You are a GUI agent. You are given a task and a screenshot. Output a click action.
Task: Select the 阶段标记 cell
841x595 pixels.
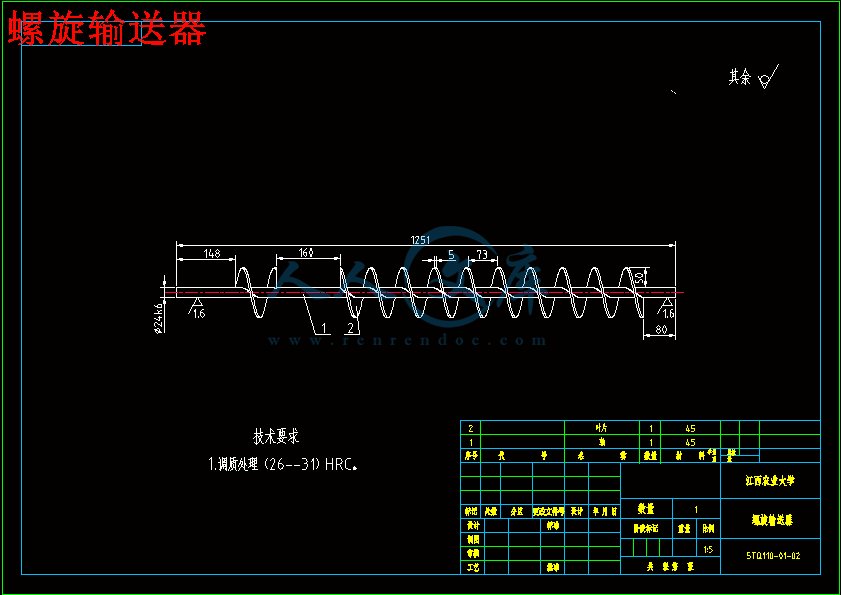[646, 528]
